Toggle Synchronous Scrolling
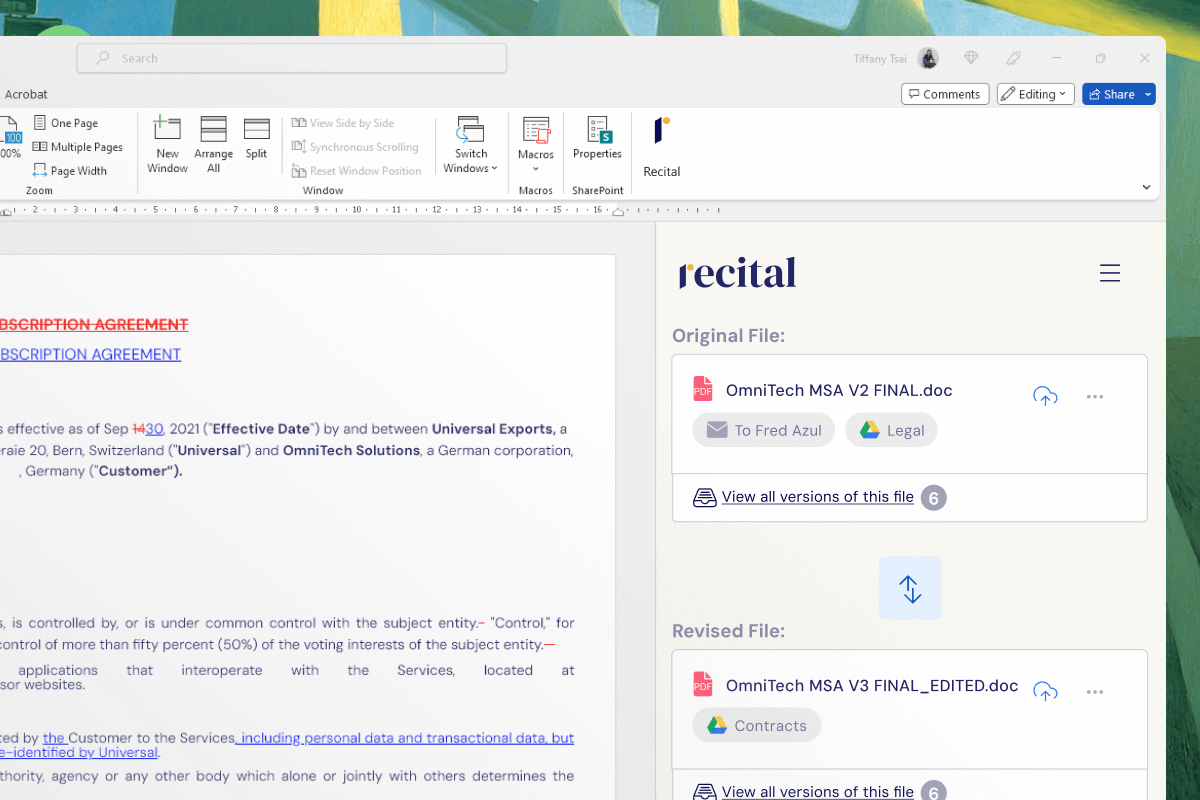This screenshot has width=1200, height=800. (355, 147)
